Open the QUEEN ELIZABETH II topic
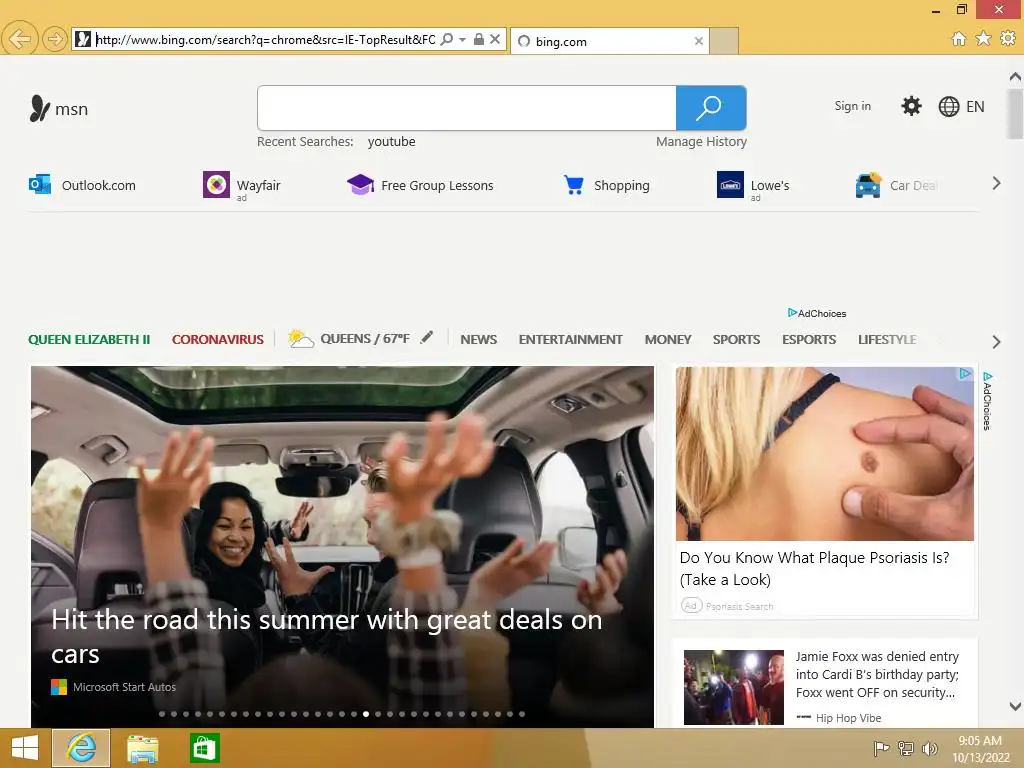 coord(89,340)
